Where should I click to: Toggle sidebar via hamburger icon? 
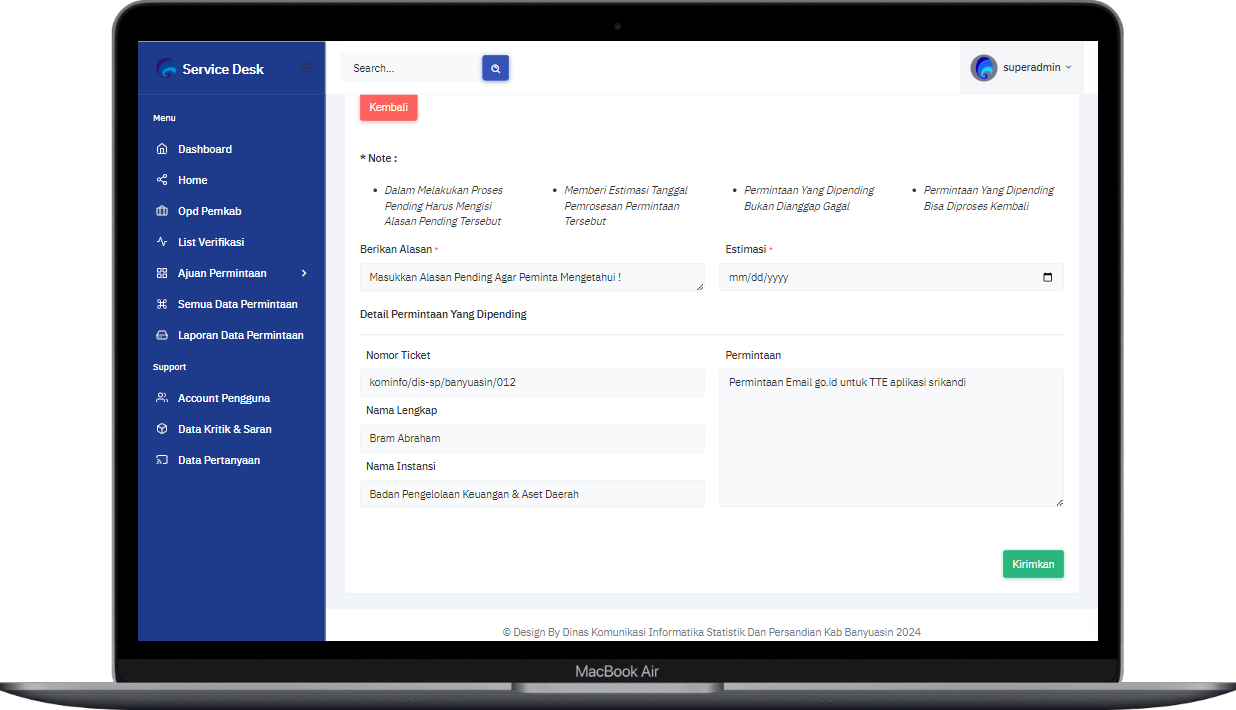coord(306,68)
